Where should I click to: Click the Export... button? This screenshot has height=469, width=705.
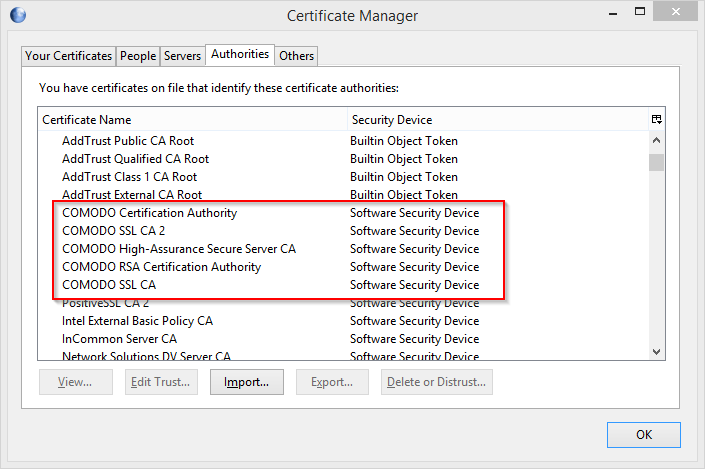coord(332,382)
